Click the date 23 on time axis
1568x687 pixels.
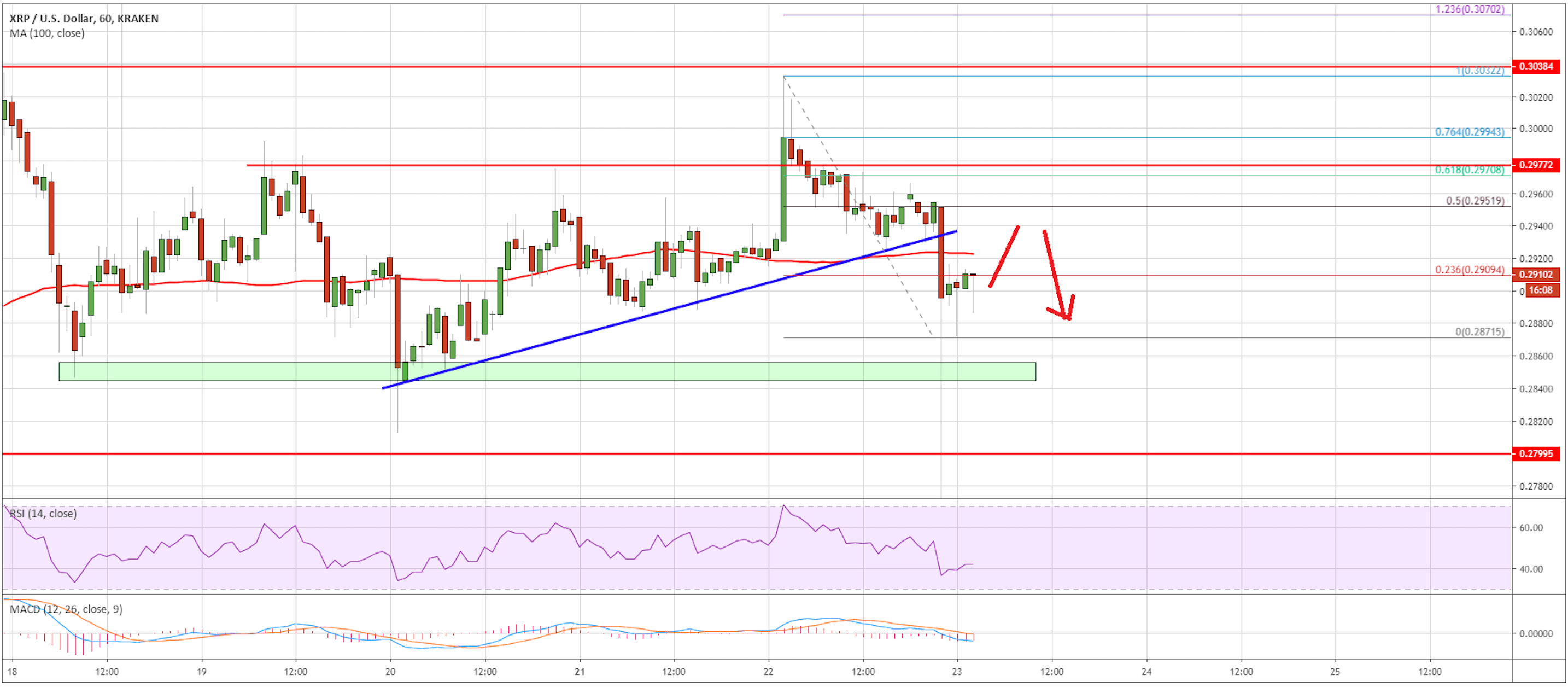point(957,672)
